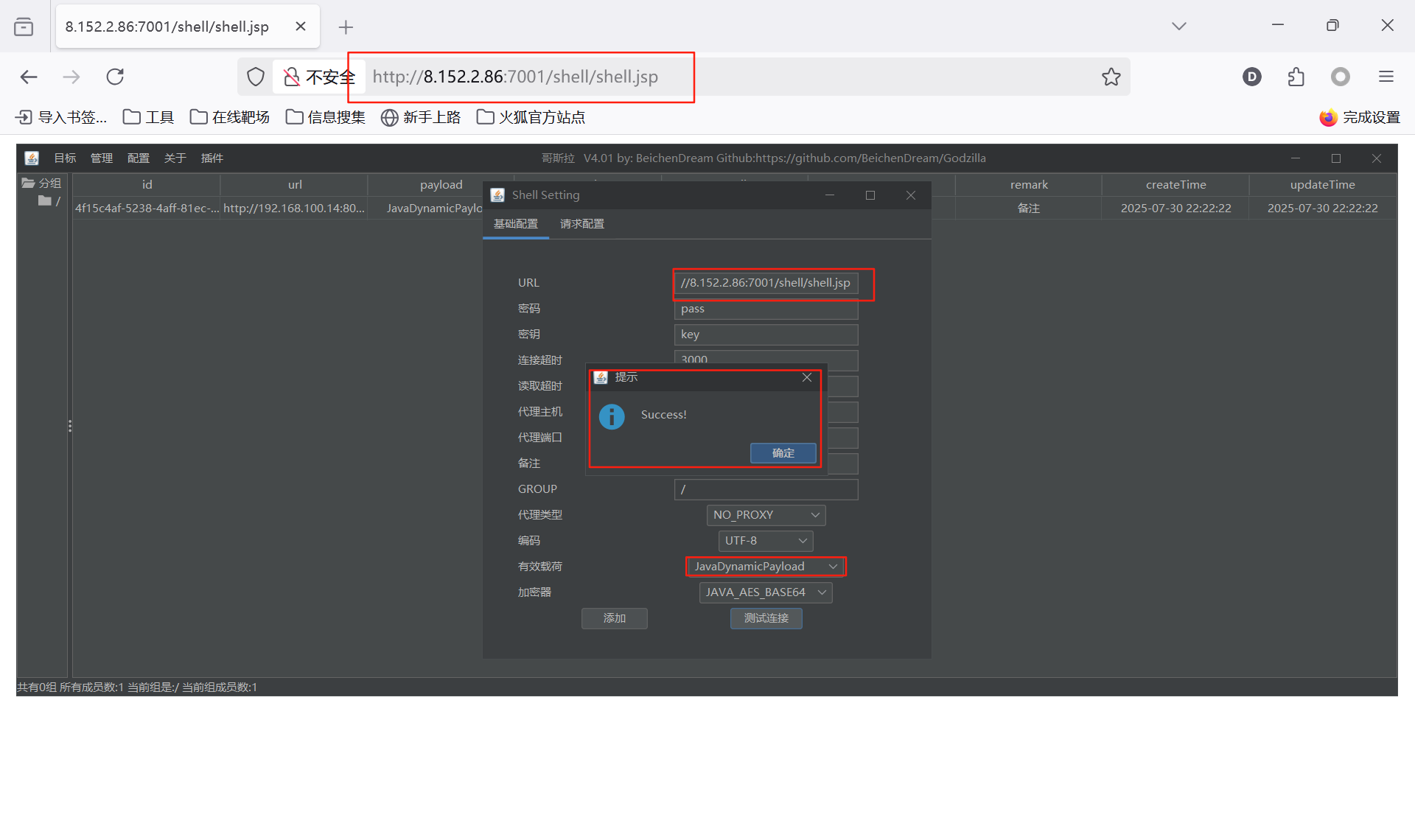Open the 目标 menu in Godzilla

click(65, 158)
